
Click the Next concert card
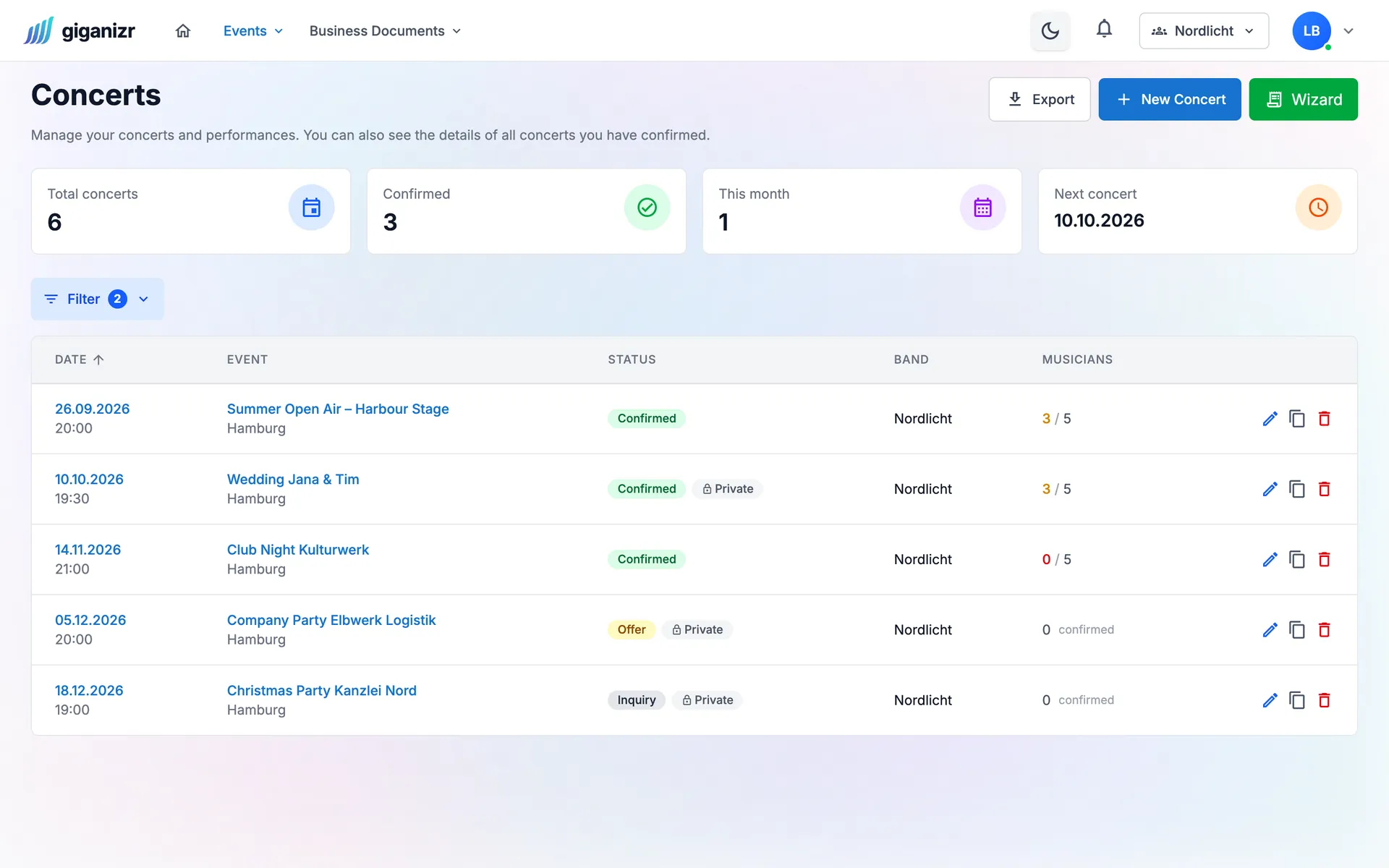pyautogui.click(x=1197, y=211)
